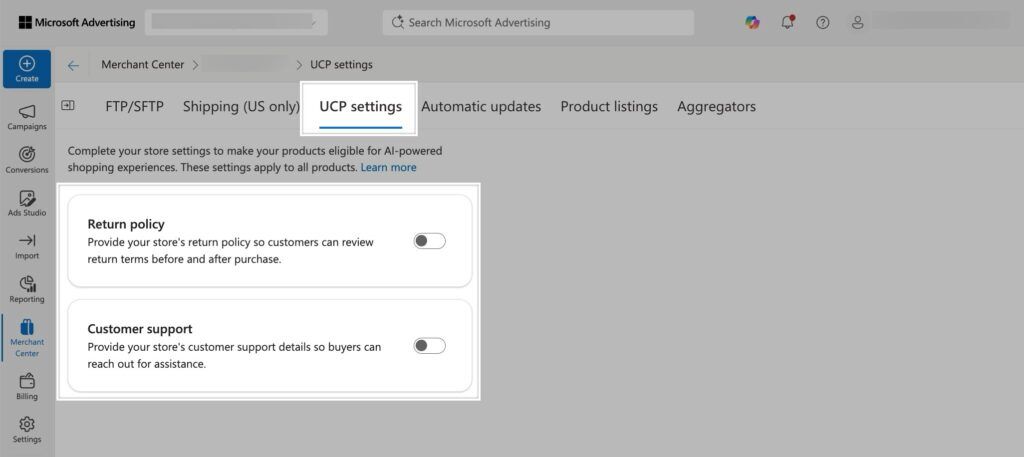The height and width of the screenshot is (457, 1024).
Task: Open the account selector dropdown
Action: click(236, 22)
